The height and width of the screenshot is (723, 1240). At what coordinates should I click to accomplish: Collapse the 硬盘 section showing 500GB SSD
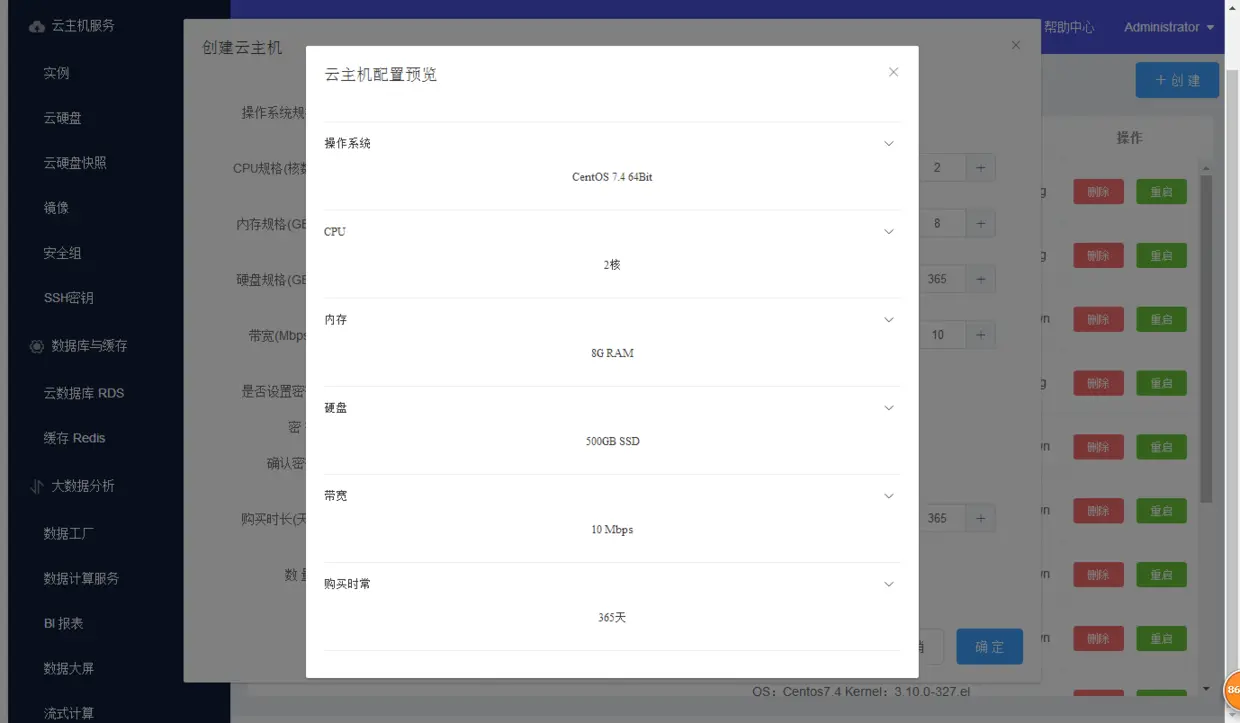[x=888, y=407]
